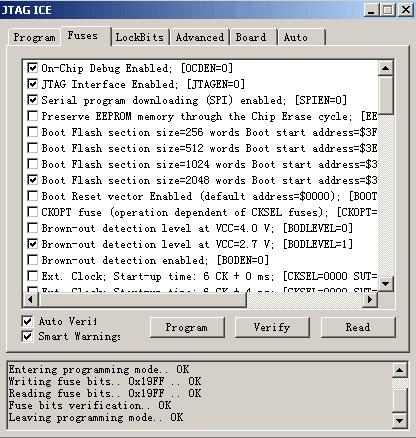Select the Fuses tab
416x438 pixels.
(85, 35)
